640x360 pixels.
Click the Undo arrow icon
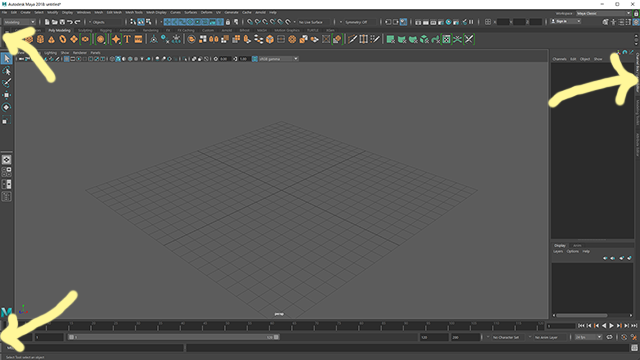[70, 22]
